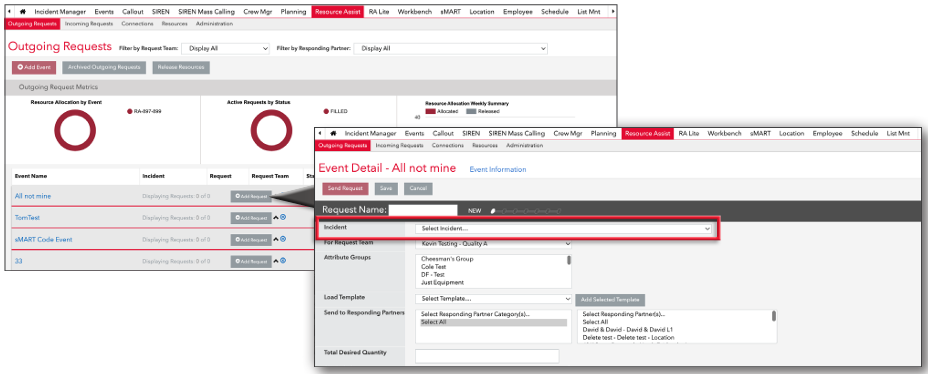Image resolution: width=928 pixels, height=374 pixels.
Task: Toggle Allocated legend swatch in weekly summary
Action: coord(430,111)
